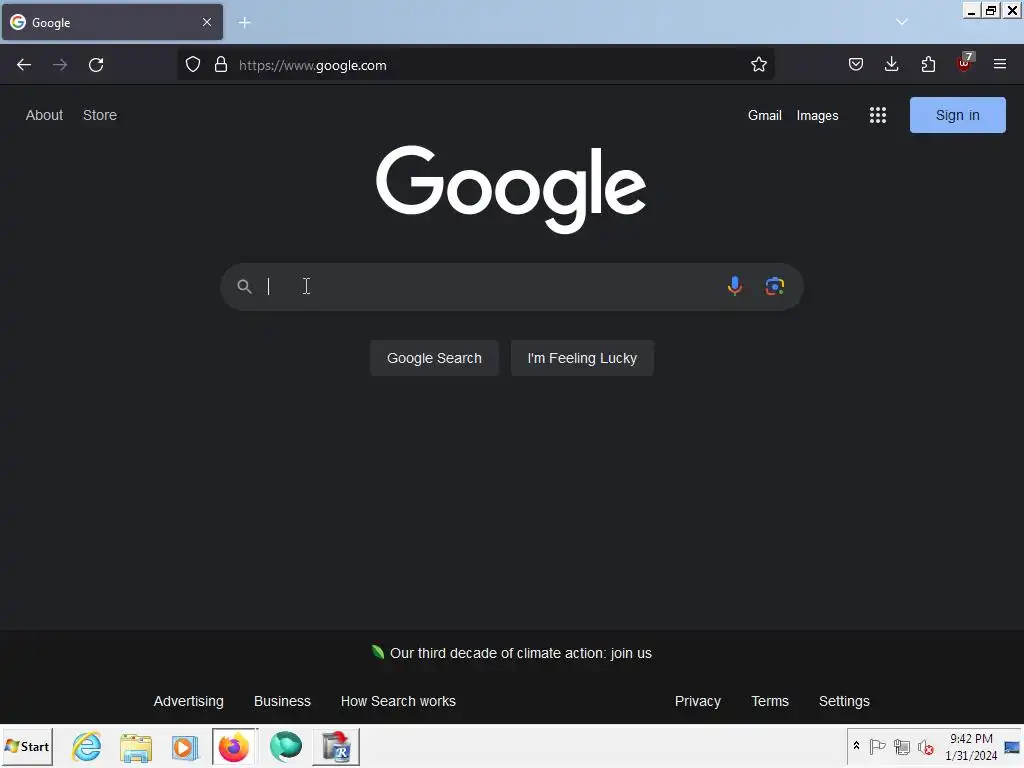The image size is (1024, 768).
Task: Open the R program taskbar icon
Action: [336, 746]
